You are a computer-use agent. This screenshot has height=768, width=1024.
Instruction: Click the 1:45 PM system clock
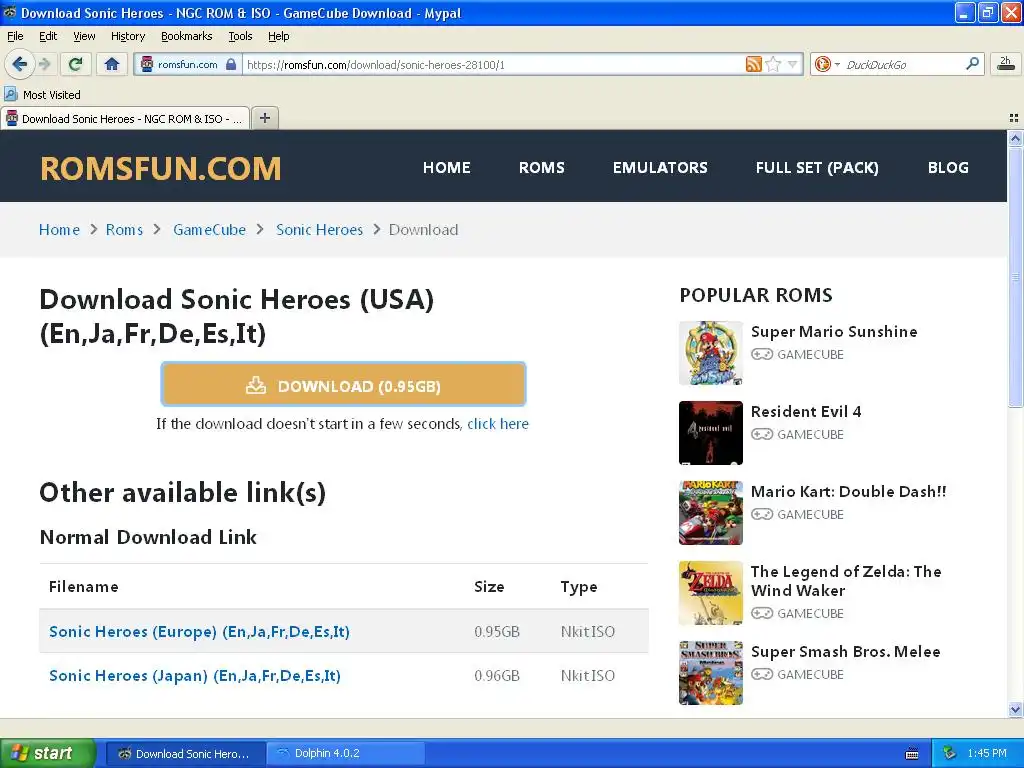(987, 753)
